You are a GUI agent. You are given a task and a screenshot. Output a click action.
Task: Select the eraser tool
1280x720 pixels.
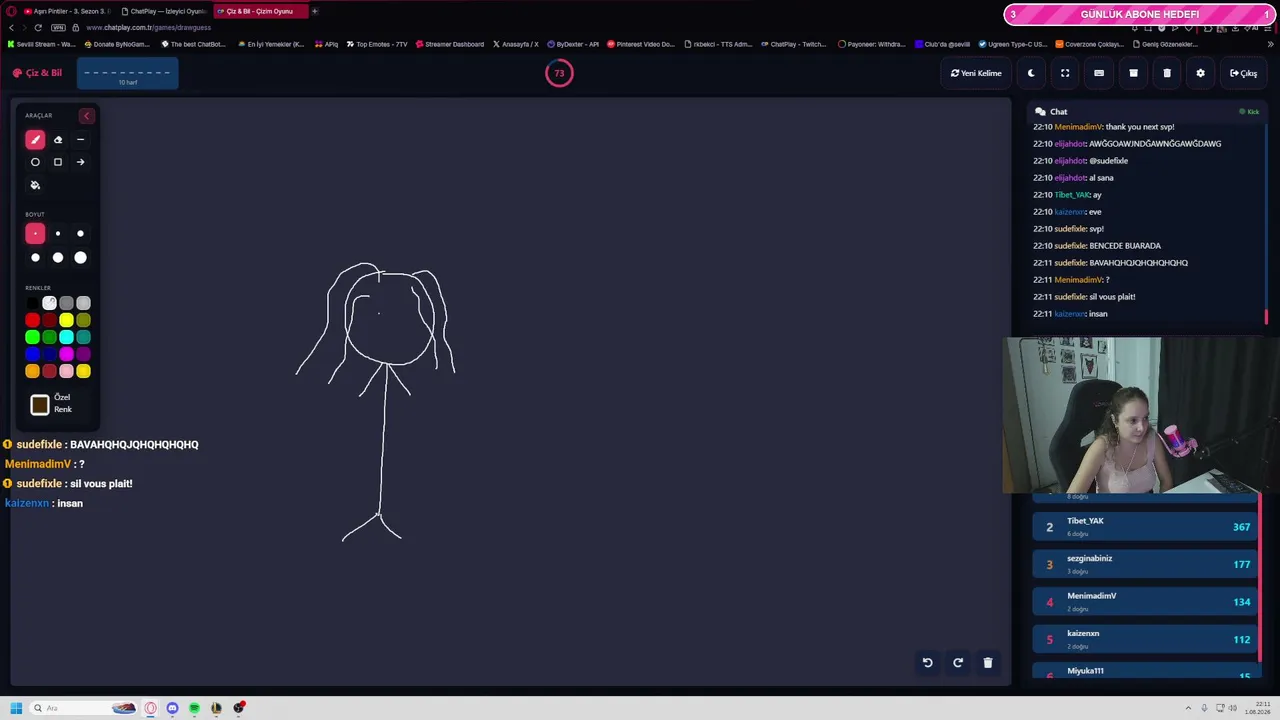pos(58,140)
